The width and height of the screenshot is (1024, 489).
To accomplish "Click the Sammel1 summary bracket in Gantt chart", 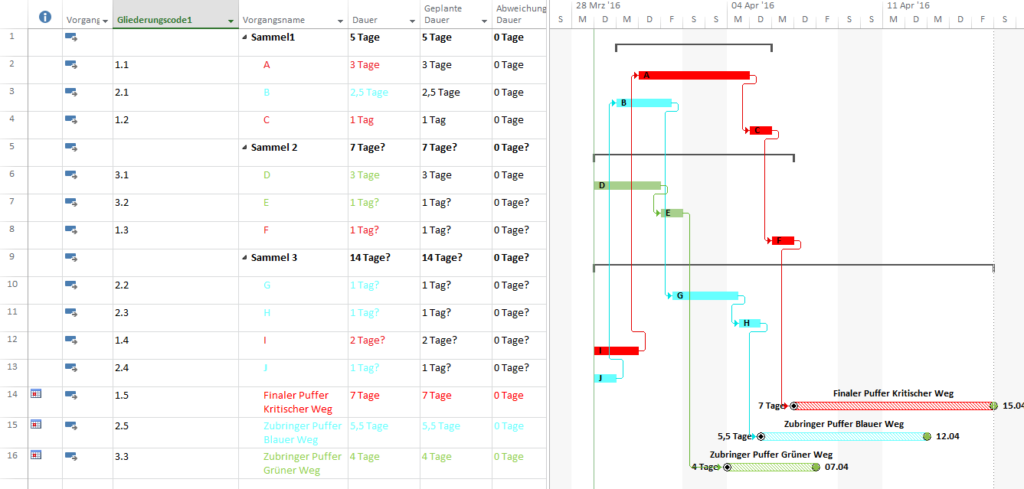I will click(694, 47).
